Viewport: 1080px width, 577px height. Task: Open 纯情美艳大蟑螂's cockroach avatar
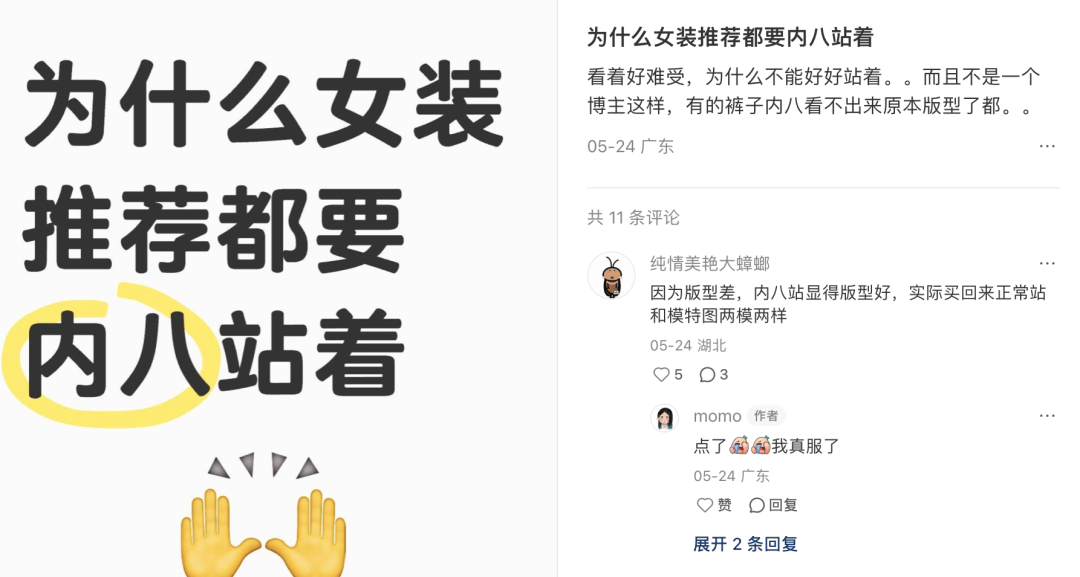click(611, 275)
